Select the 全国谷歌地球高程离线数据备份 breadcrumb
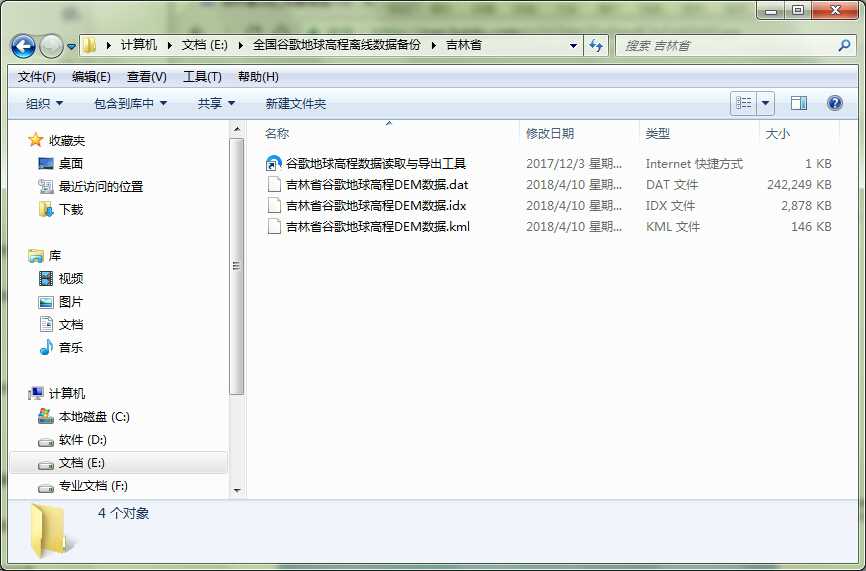Image resolution: width=866 pixels, height=571 pixels. [336, 45]
